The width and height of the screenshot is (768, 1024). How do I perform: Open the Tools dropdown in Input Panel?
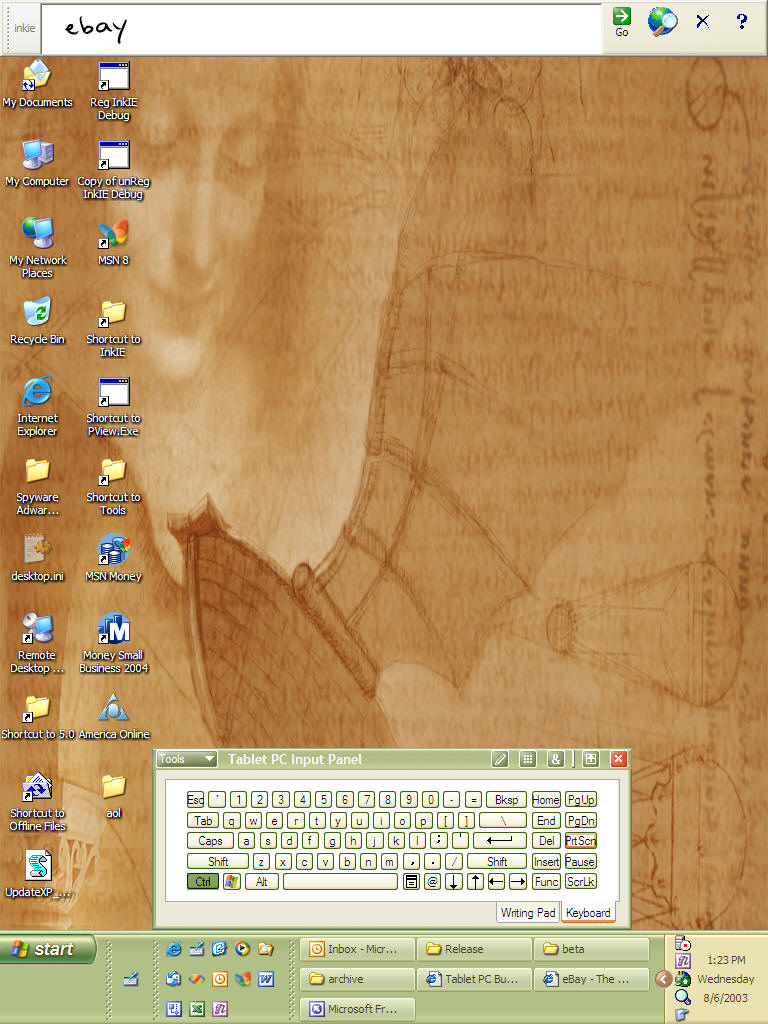coord(187,759)
